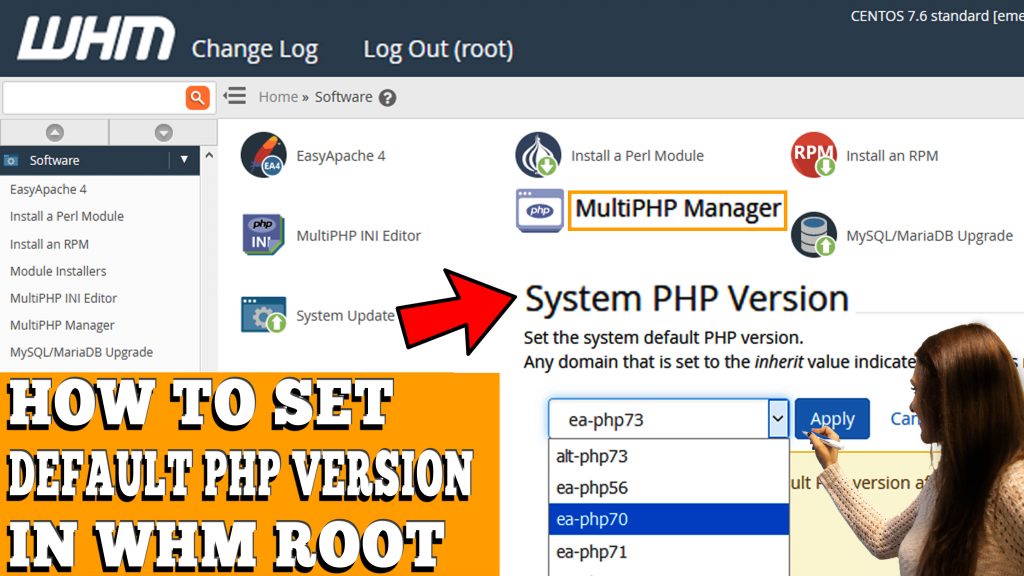Click the orange search magnifier icon
Screen dimensions: 1024x576
pyautogui.click(x=198, y=96)
